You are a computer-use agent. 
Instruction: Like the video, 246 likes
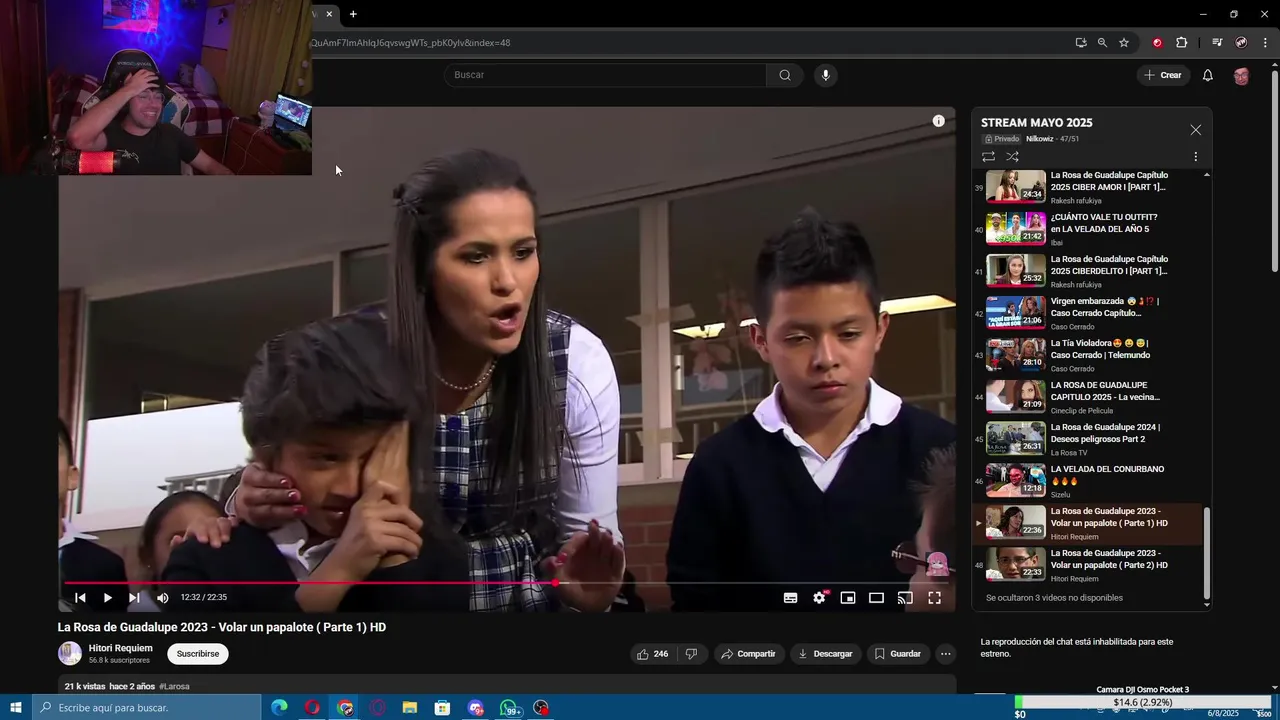point(652,654)
